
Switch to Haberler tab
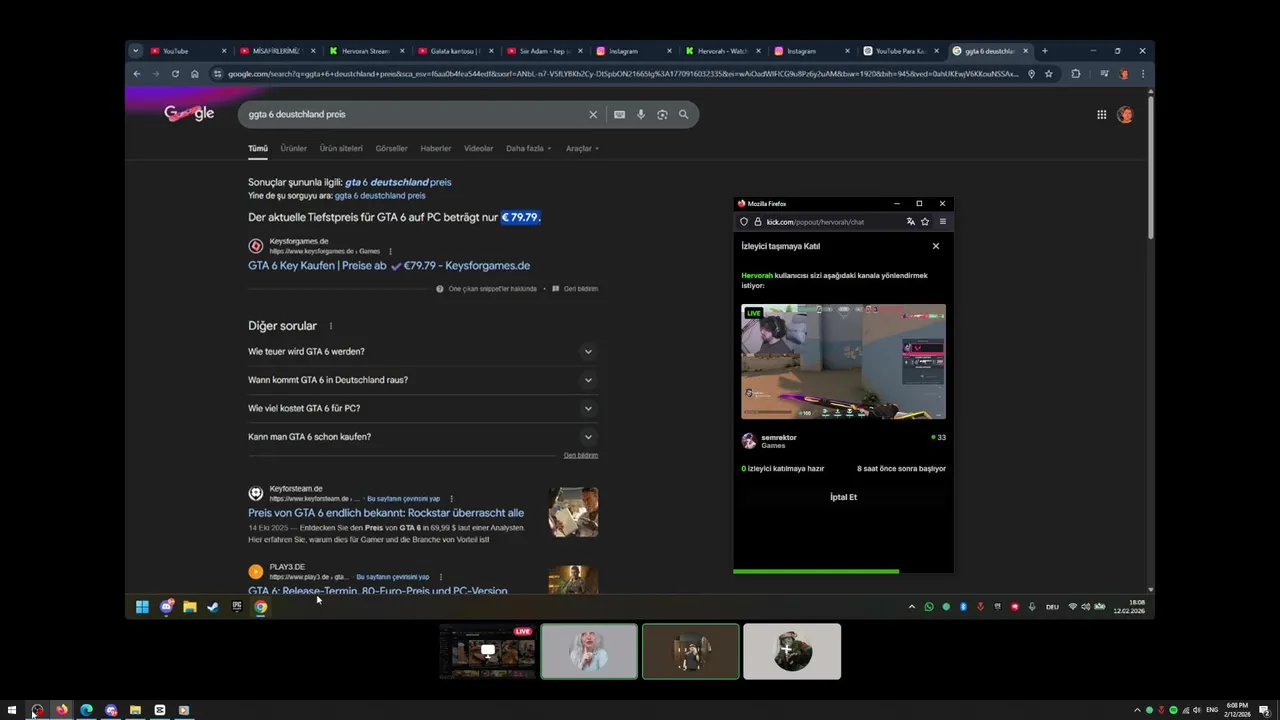click(x=436, y=148)
